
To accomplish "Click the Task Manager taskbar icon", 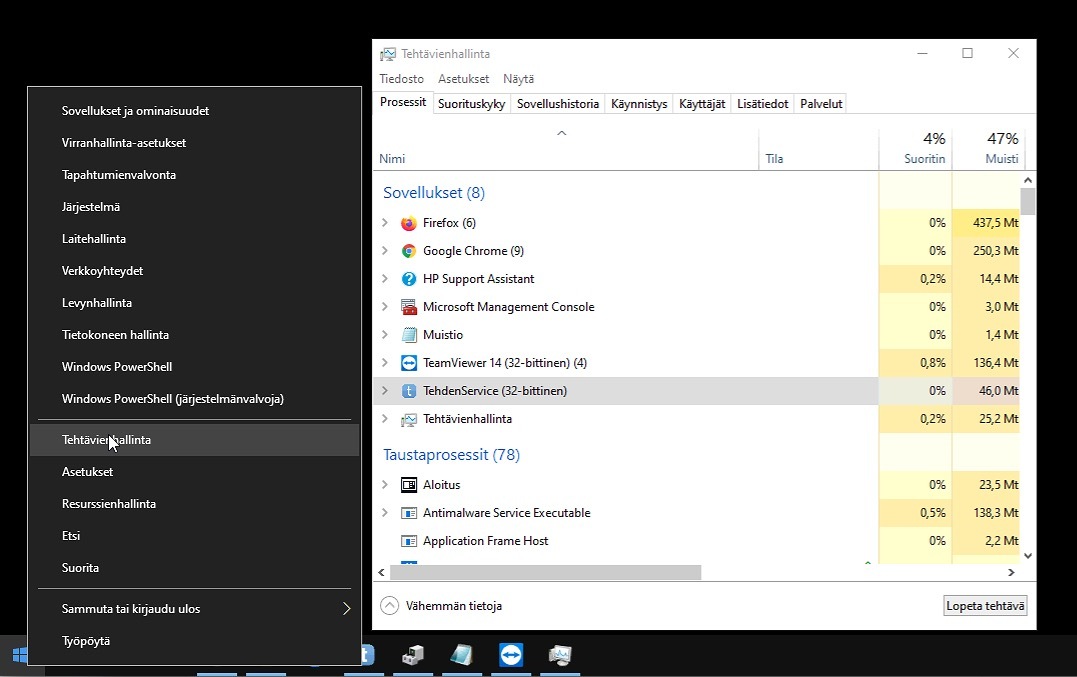I will click(560, 655).
